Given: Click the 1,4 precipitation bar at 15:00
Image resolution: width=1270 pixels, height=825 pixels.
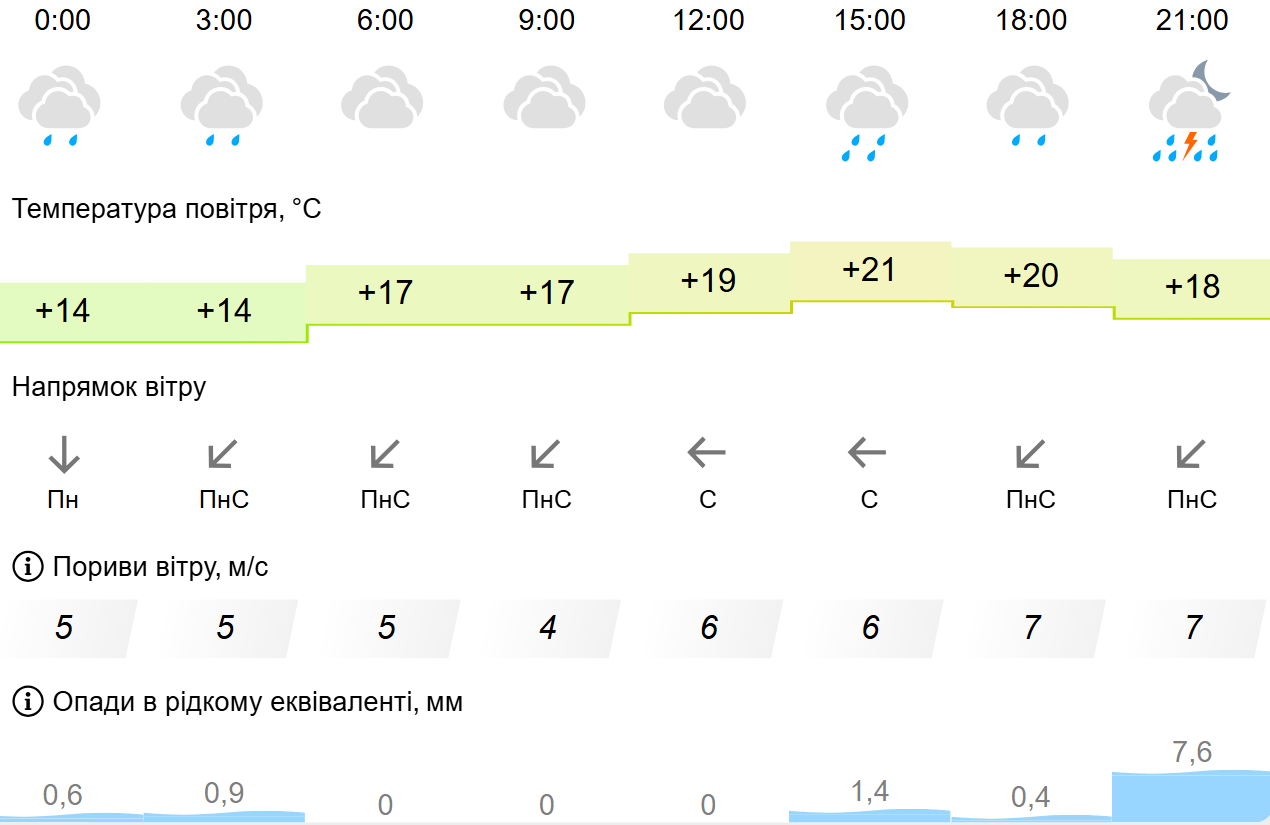Looking at the screenshot, I should coord(870,815).
